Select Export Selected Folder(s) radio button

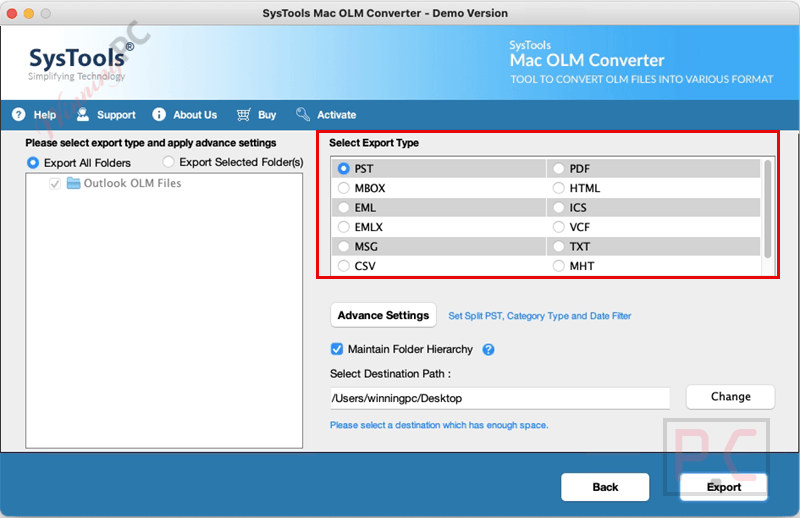click(168, 162)
